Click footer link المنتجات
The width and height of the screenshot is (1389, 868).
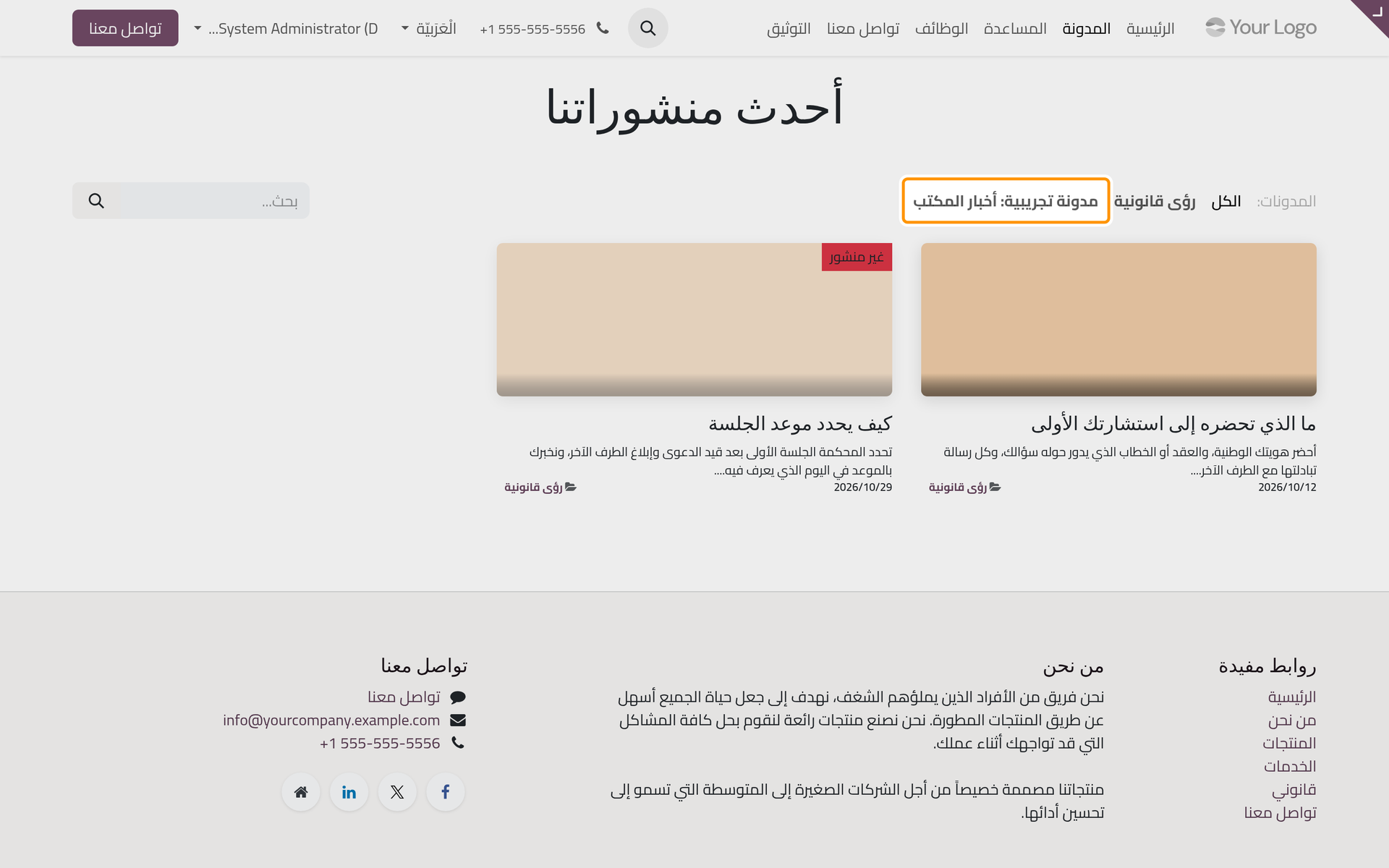(1289, 743)
